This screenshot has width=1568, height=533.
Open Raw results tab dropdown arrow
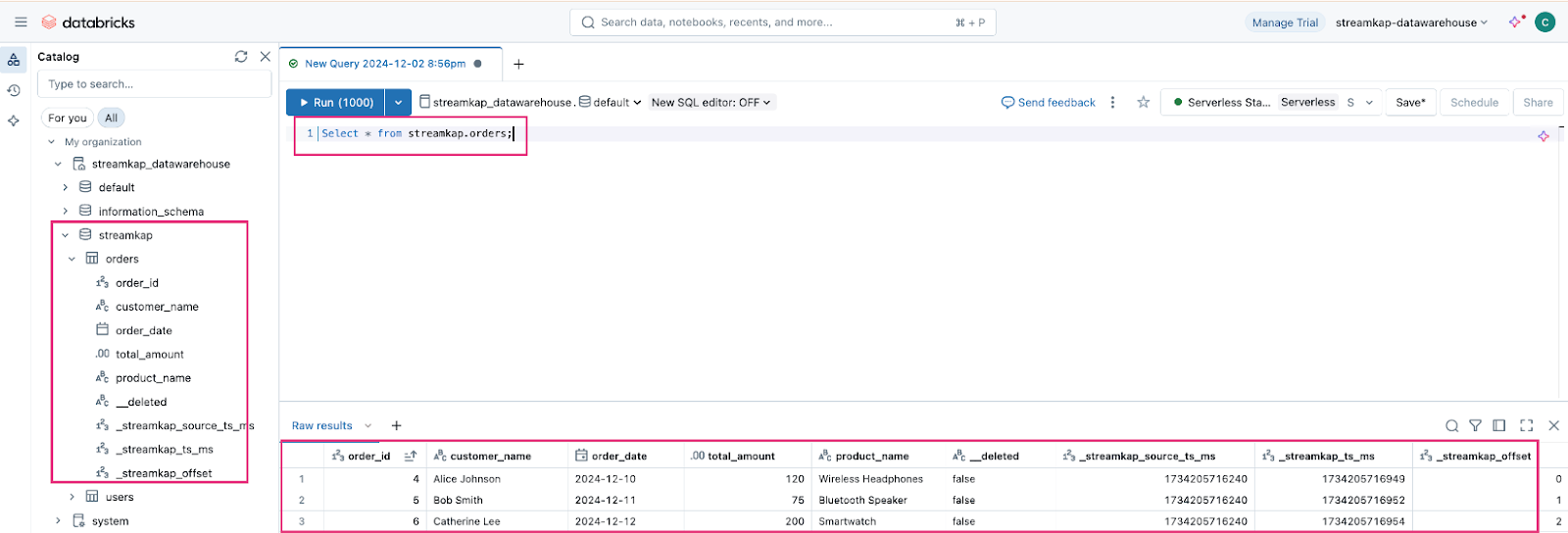click(x=368, y=425)
